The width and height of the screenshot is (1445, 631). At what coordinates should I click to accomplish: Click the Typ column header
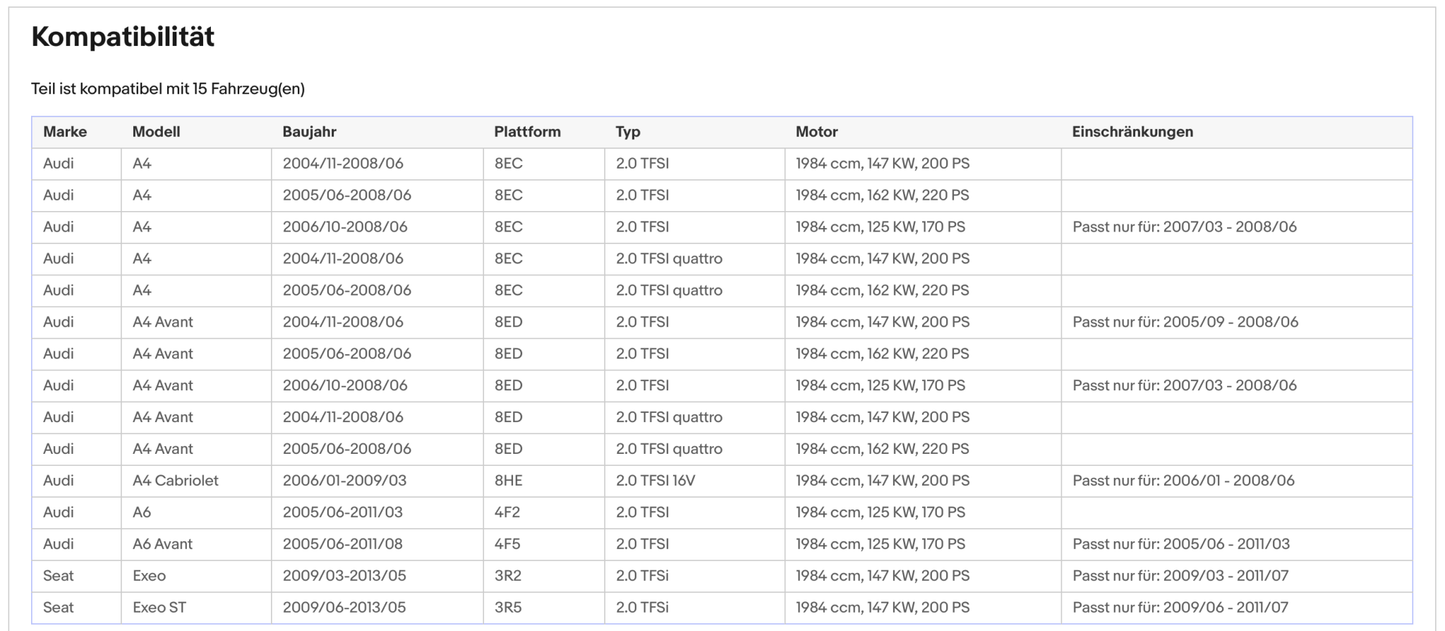(x=628, y=132)
